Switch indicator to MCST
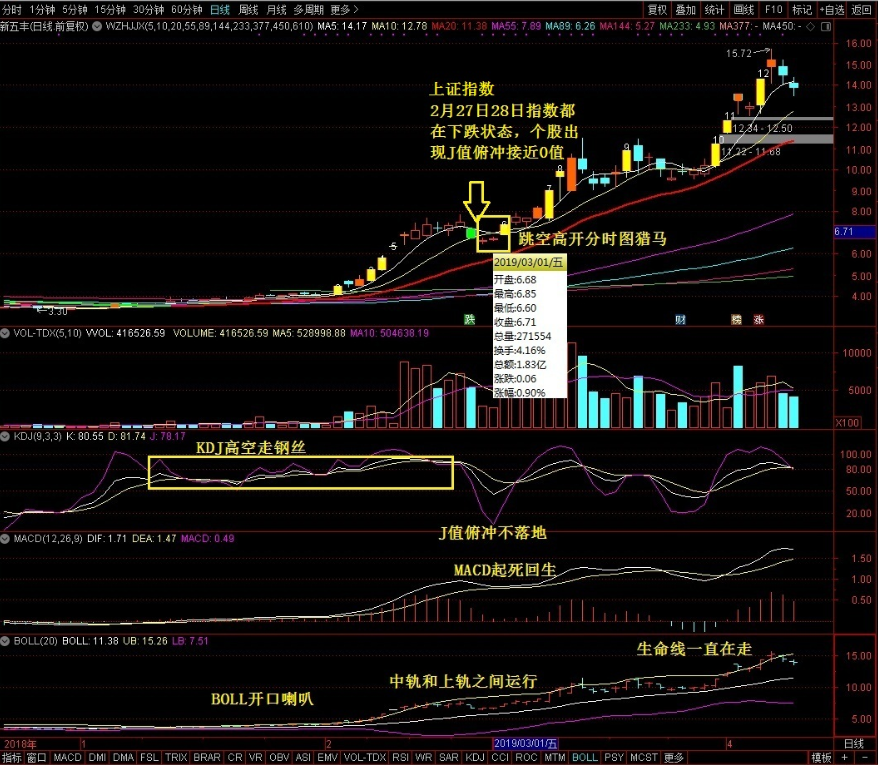878x765 pixels. pos(644,758)
